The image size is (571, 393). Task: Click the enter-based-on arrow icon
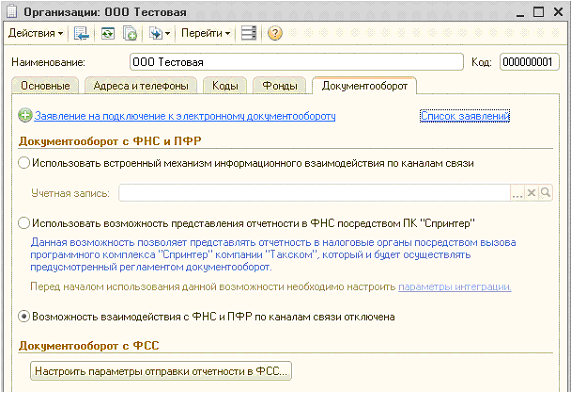(x=156, y=33)
